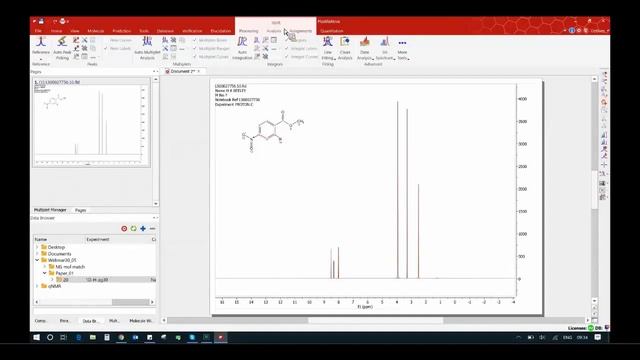The height and width of the screenshot is (360, 640).
Task: Select the molecule structure drawing
Action: click(x=272, y=131)
